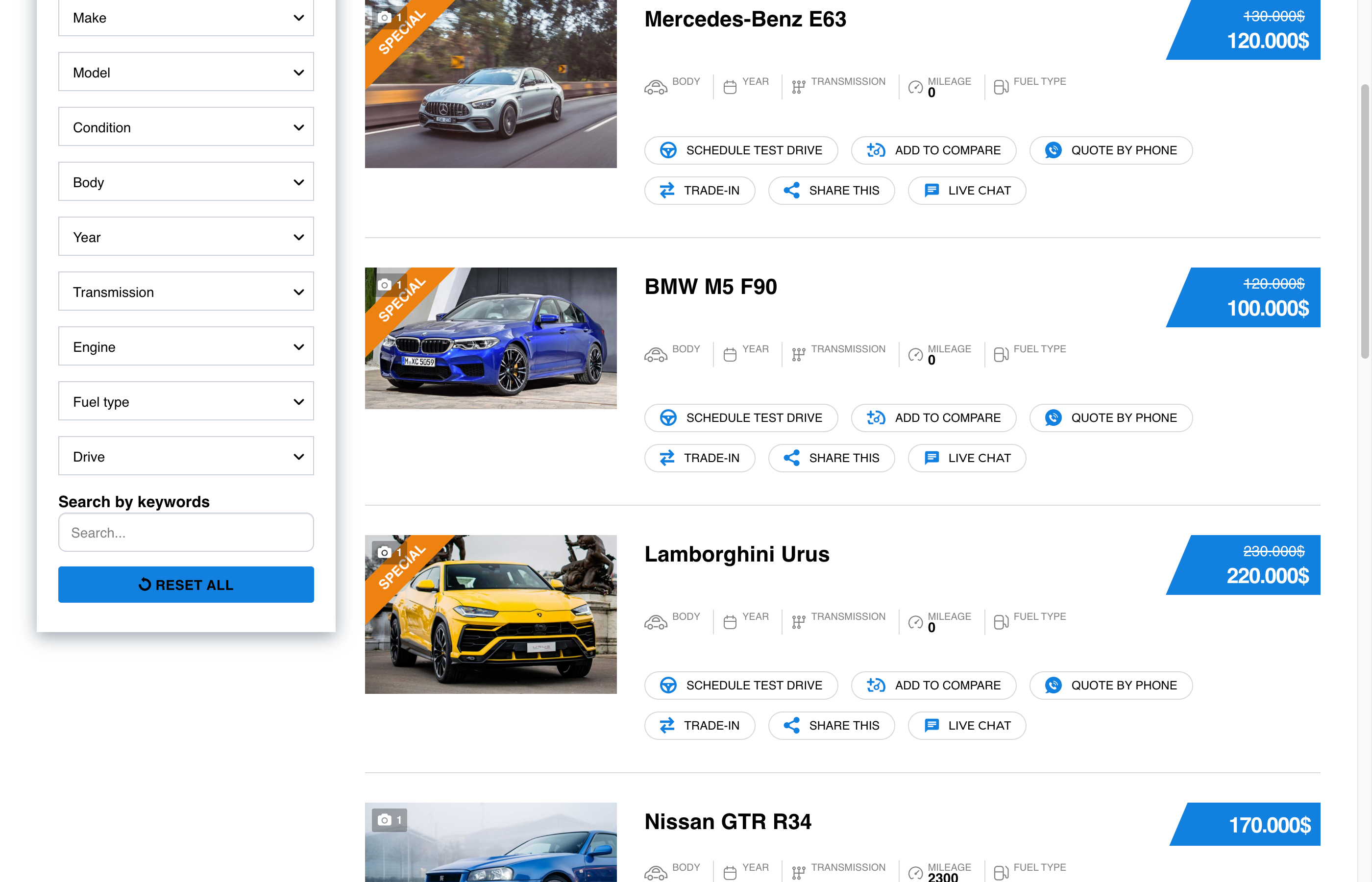
Task: Schedule test drive for BMW M5 F90
Action: (x=741, y=417)
